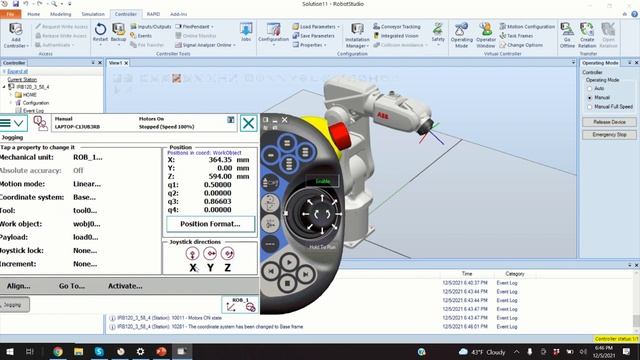The image size is (640, 360).
Task: Click the Operating Mode ribbon icon
Action: tap(461, 36)
